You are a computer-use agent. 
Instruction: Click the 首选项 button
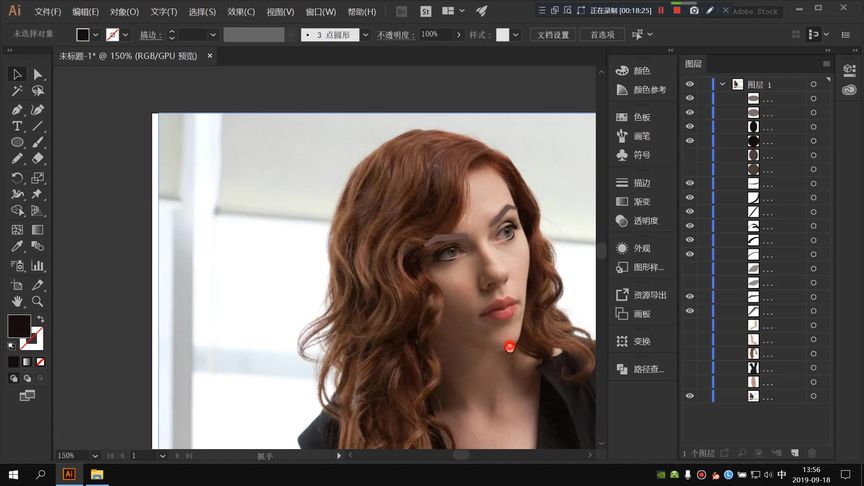602,34
